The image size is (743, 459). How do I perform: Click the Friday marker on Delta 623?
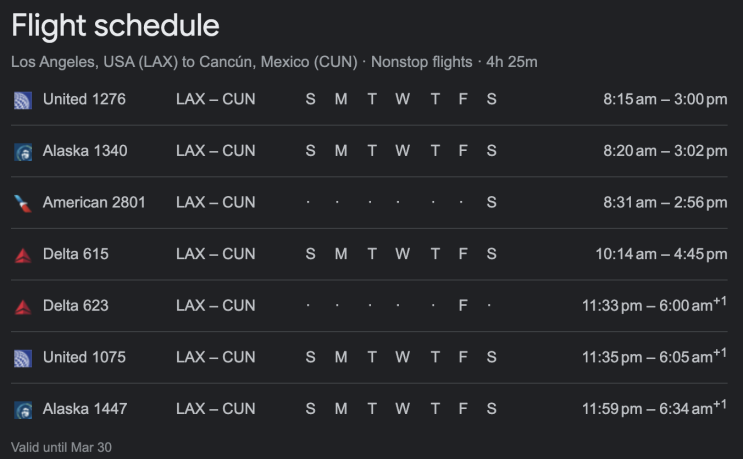[462, 306]
